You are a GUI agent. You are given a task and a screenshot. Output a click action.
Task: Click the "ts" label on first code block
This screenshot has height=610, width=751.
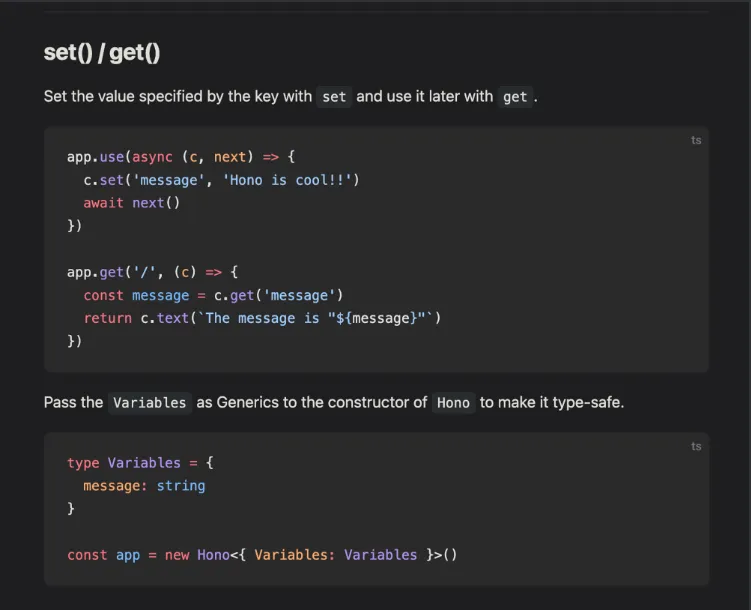coord(696,140)
